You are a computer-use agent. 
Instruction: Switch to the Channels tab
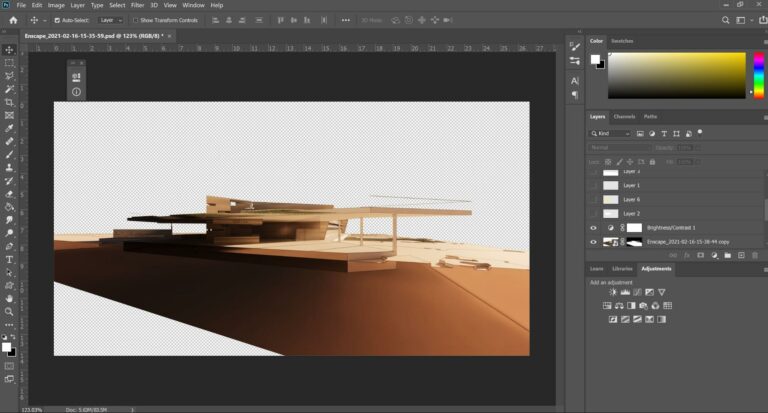coord(624,117)
